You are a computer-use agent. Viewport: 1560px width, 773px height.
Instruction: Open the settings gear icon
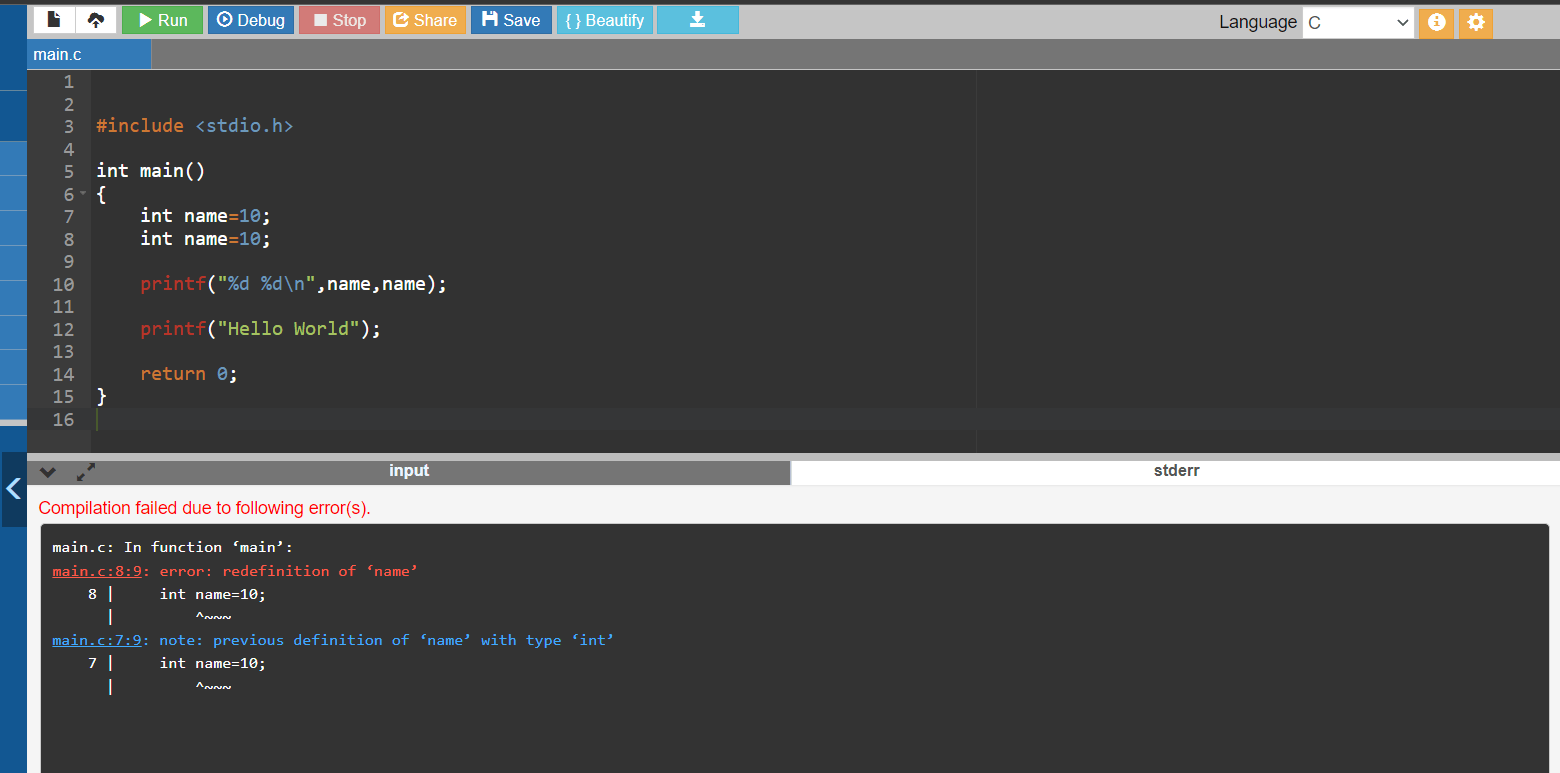pos(1475,23)
